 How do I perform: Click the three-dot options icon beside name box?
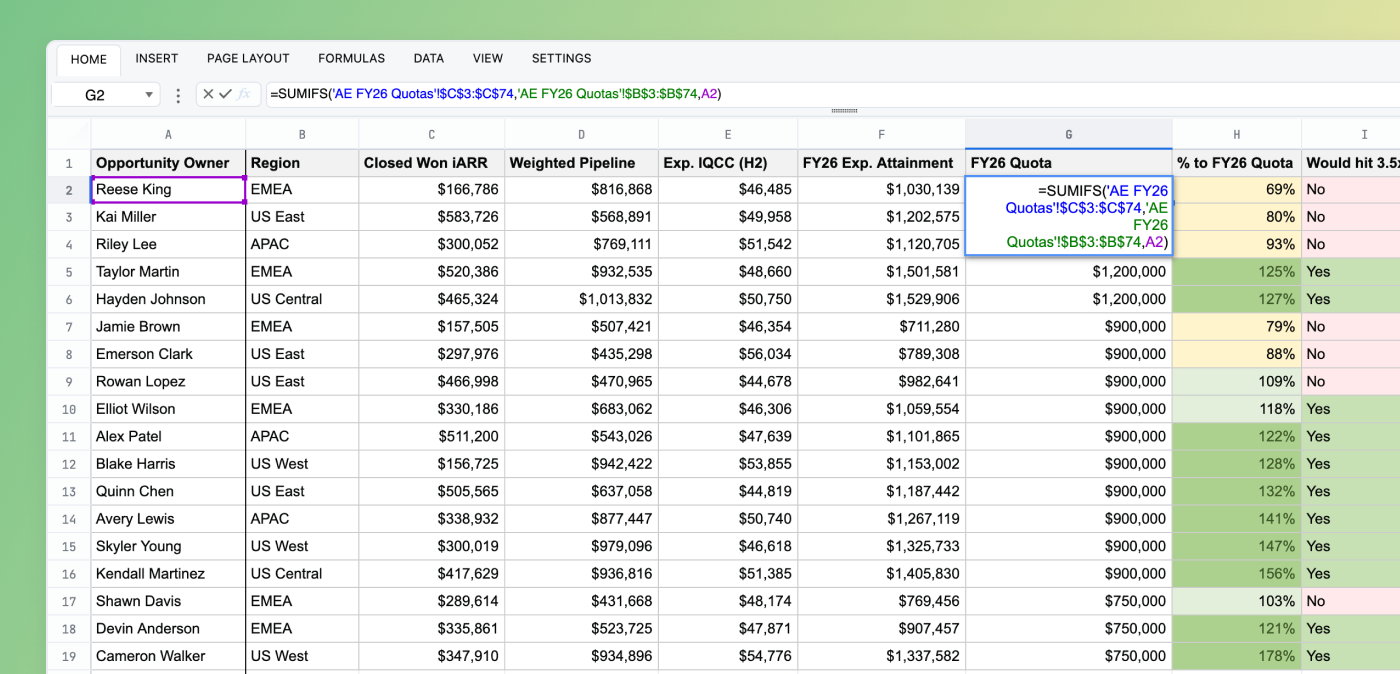tap(178, 95)
